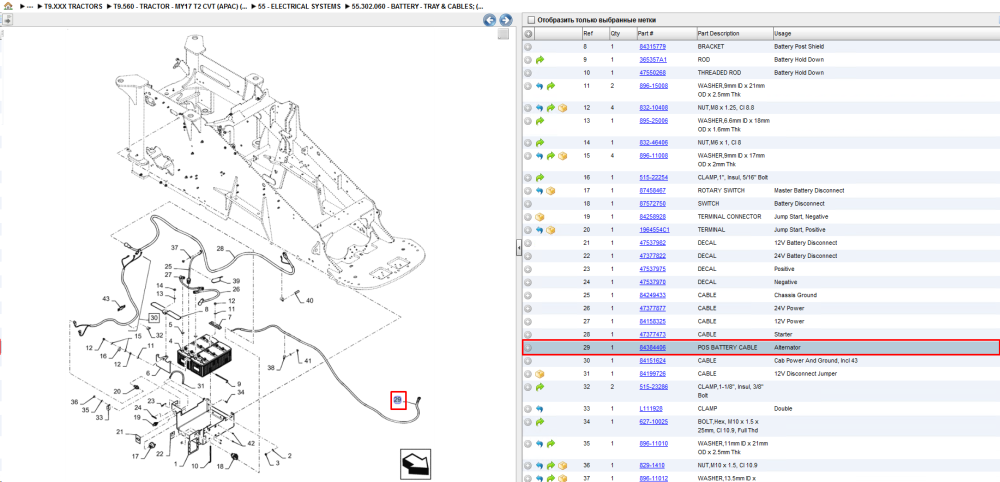Sort by Usage column header
The image size is (1000, 482).
click(783, 34)
